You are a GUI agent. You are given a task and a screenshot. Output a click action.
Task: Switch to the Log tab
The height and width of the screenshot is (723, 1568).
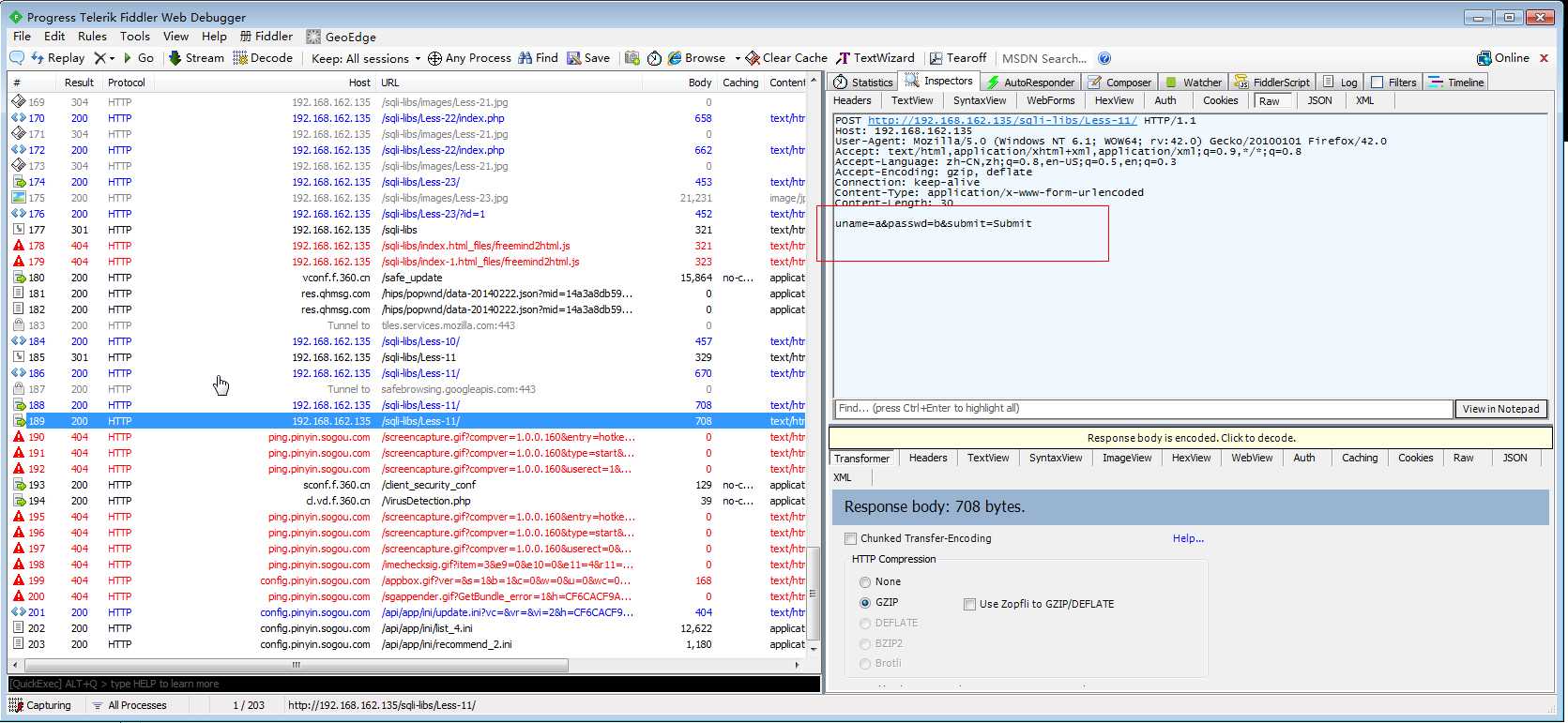tap(1340, 83)
